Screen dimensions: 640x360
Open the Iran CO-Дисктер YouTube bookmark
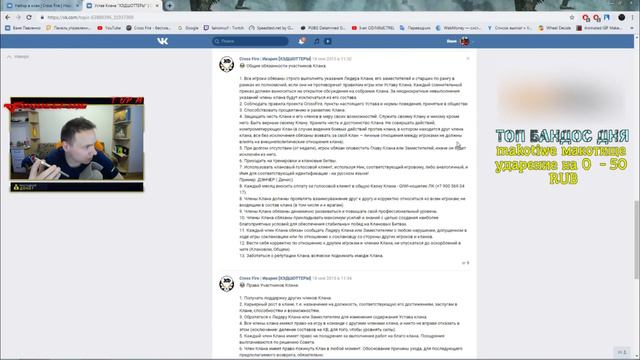pos(373,28)
